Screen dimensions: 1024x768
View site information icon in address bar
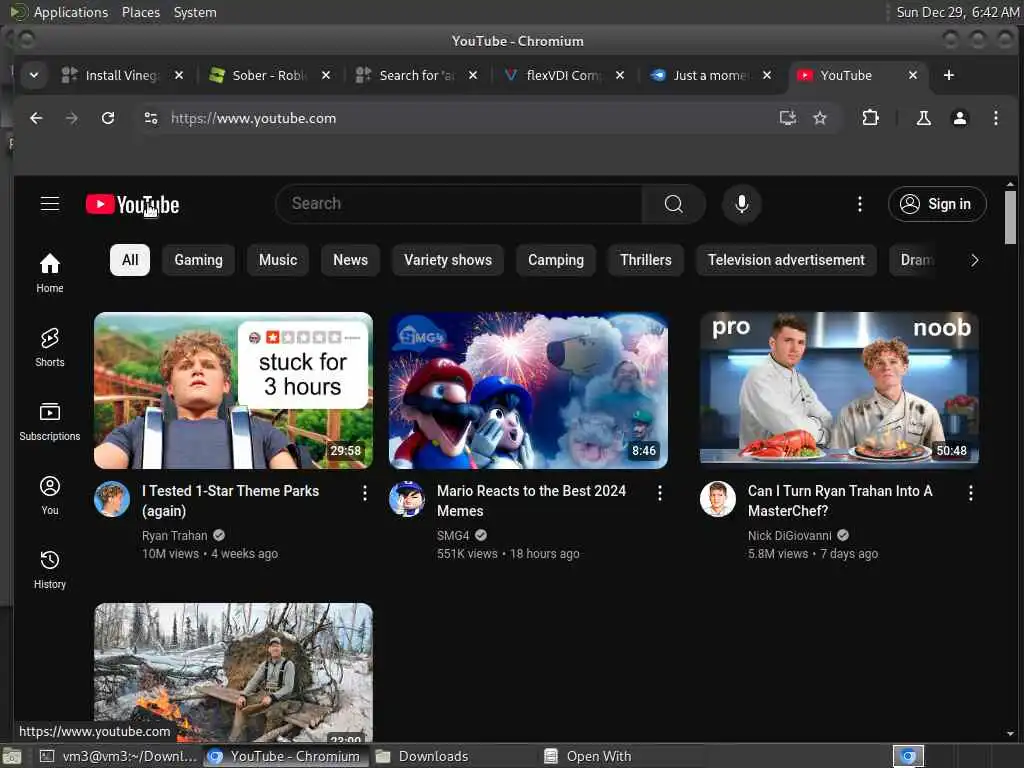click(x=151, y=118)
